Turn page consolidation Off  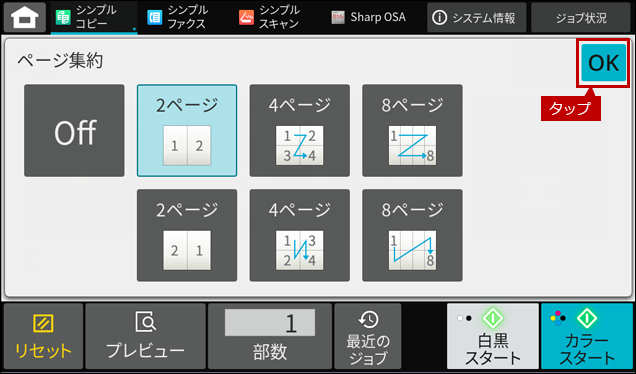[x=74, y=131]
